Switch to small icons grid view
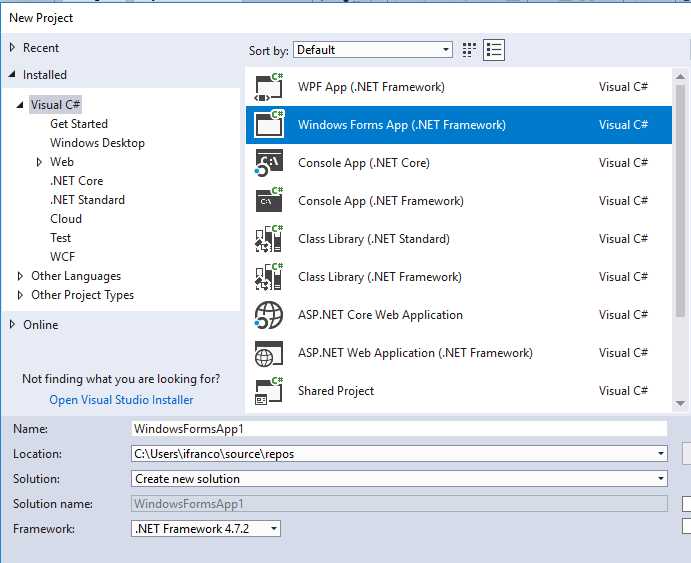Viewport: 691px width, 563px height. click(469, 50)
